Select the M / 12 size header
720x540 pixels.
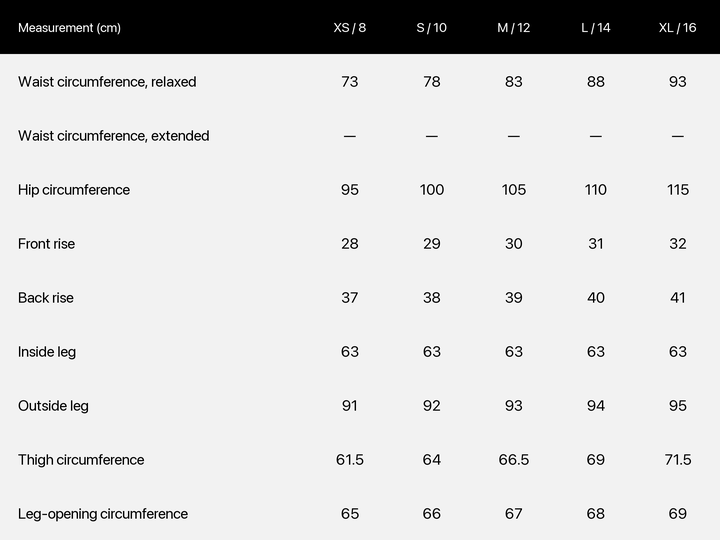(x=513, y=28)
